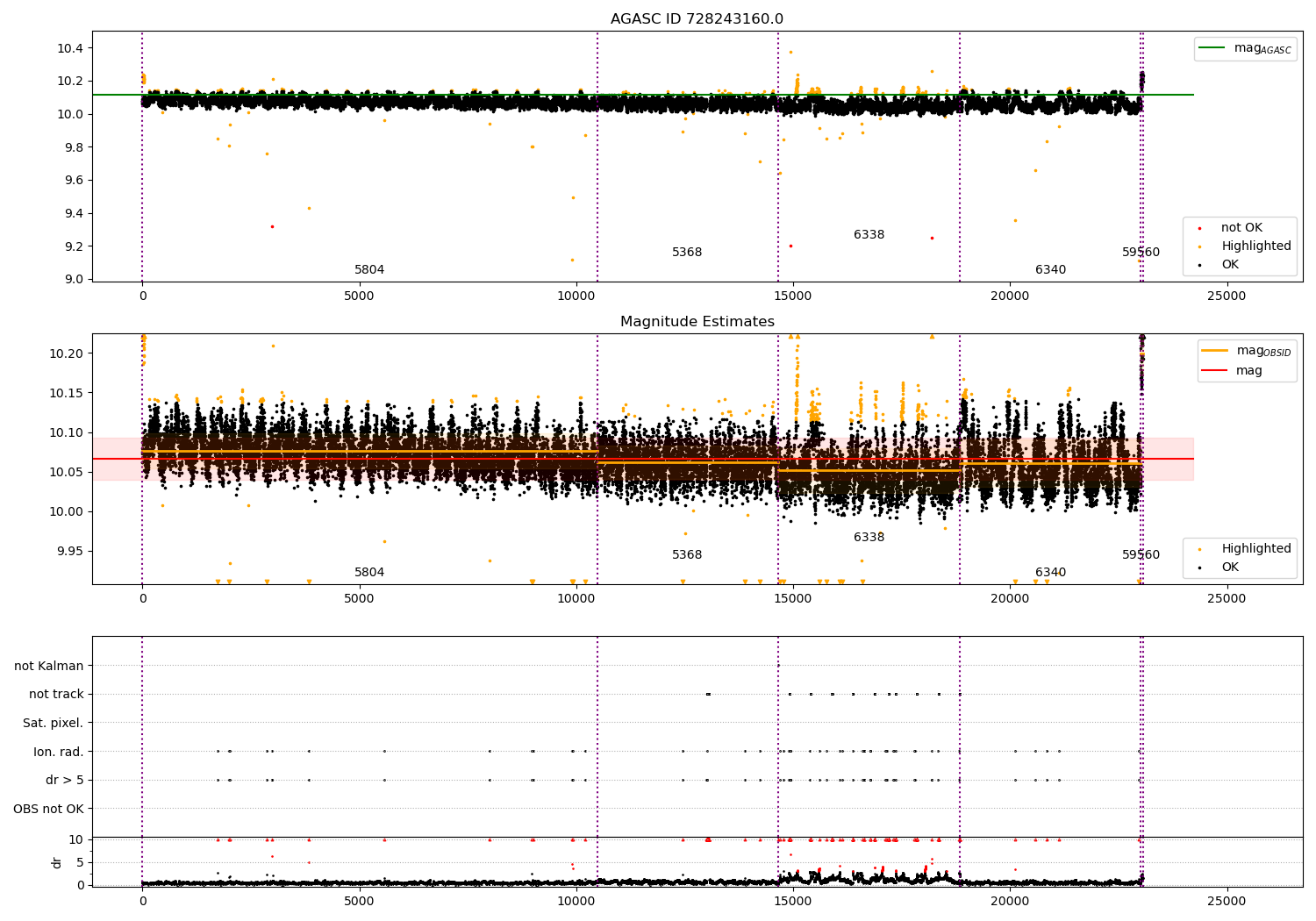Click the 'Sat. pixel.' flag label
The height and width of the screenshot is (921, 1316).
point(54,723)
